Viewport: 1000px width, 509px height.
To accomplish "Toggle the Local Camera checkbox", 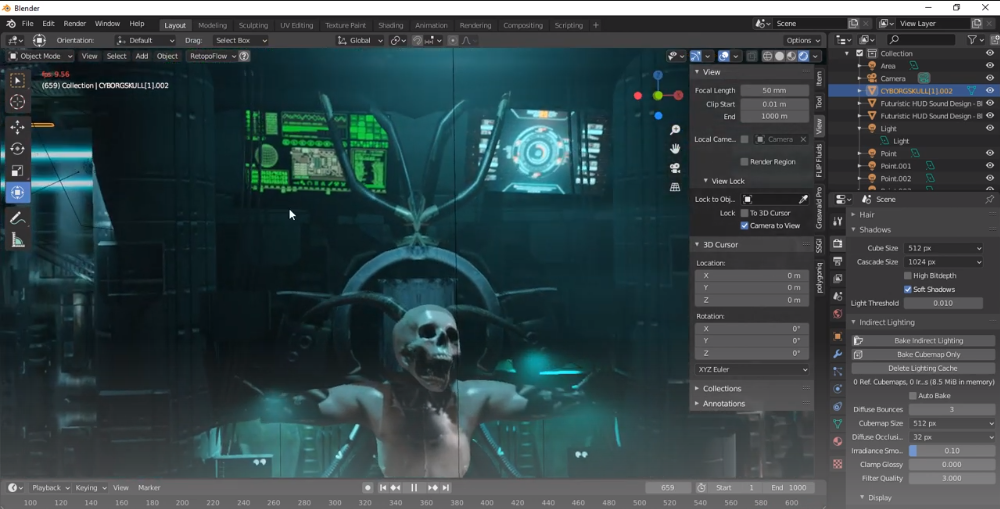I will tap(744, 139).
